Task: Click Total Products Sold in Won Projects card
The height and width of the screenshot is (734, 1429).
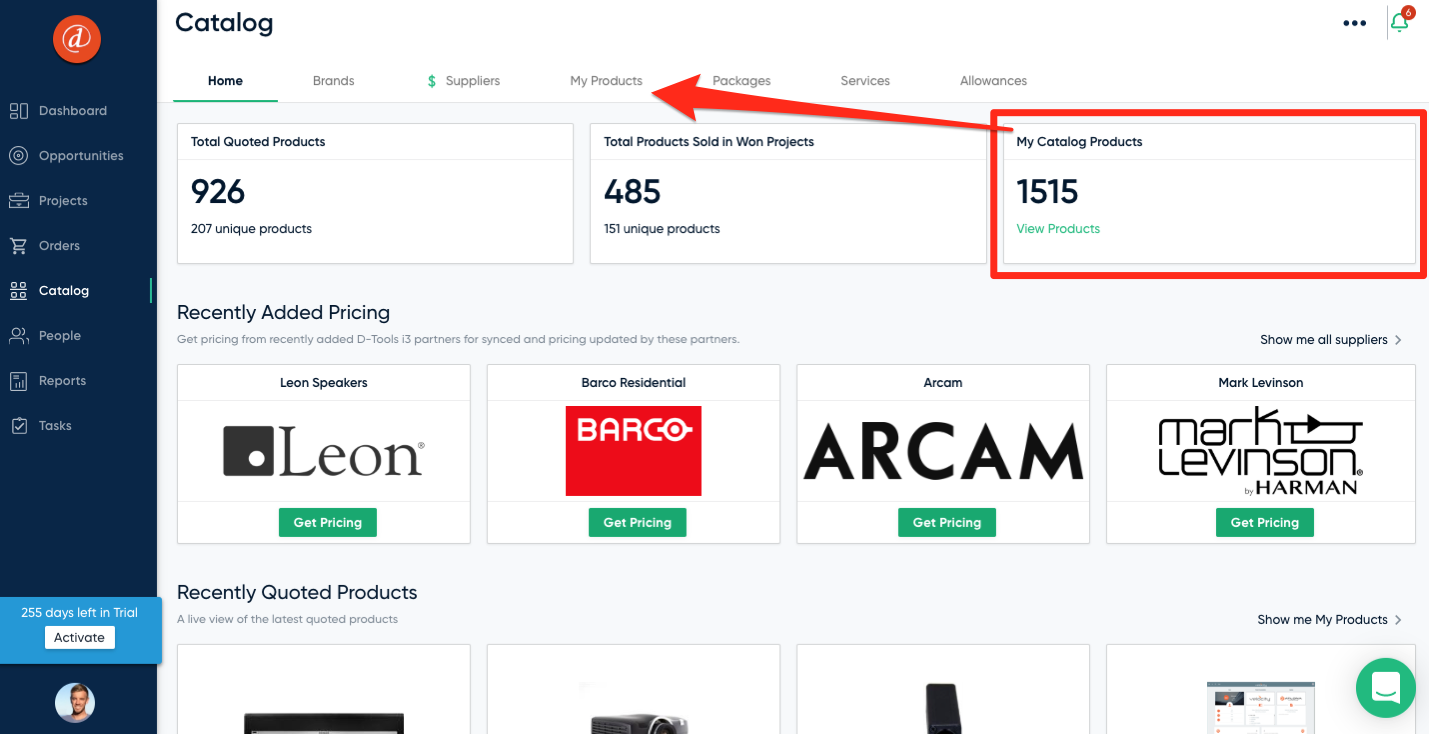Action: [788, 194]
